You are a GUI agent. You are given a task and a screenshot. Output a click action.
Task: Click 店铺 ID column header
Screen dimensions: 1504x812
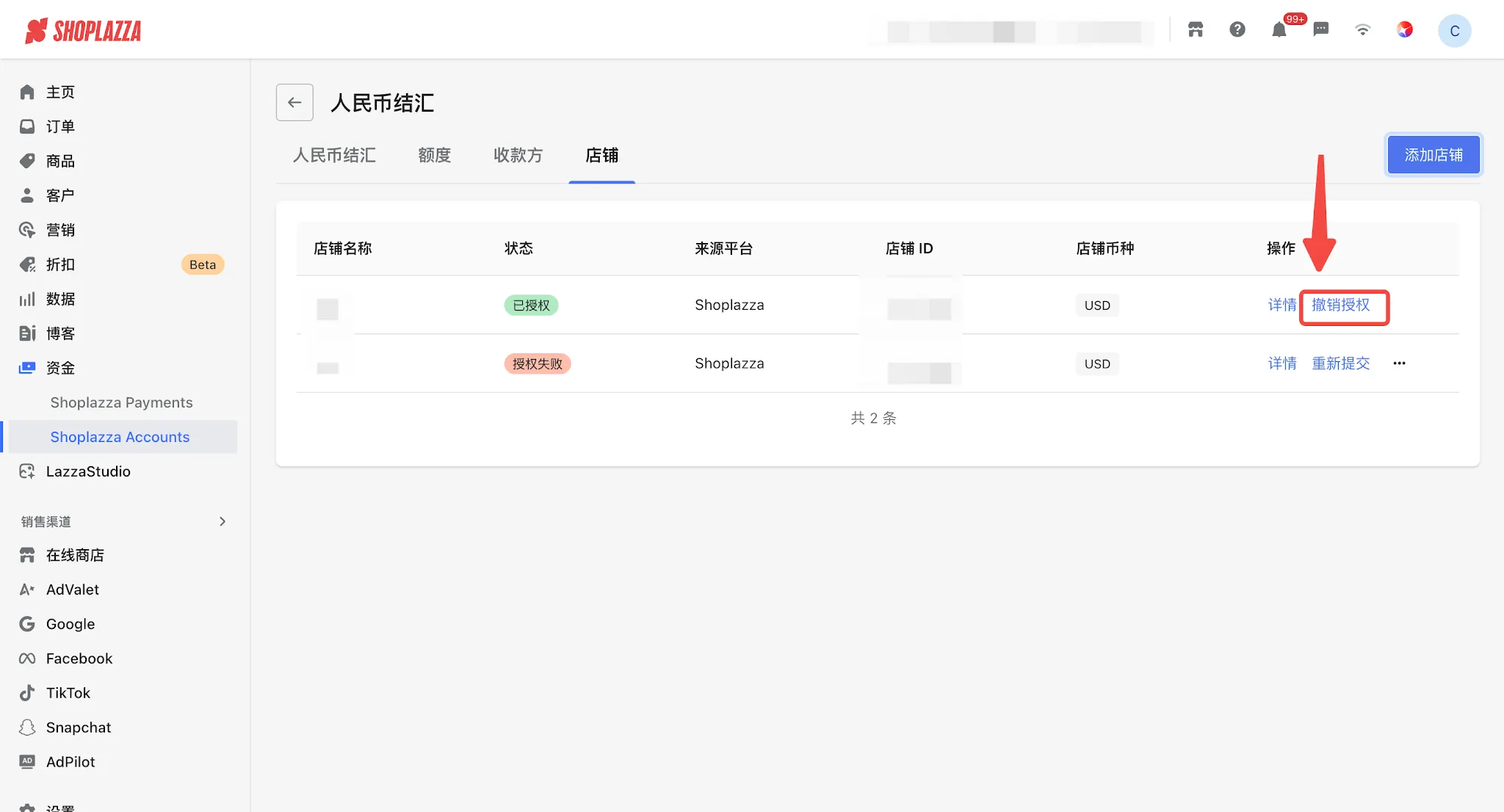(909, 248)
